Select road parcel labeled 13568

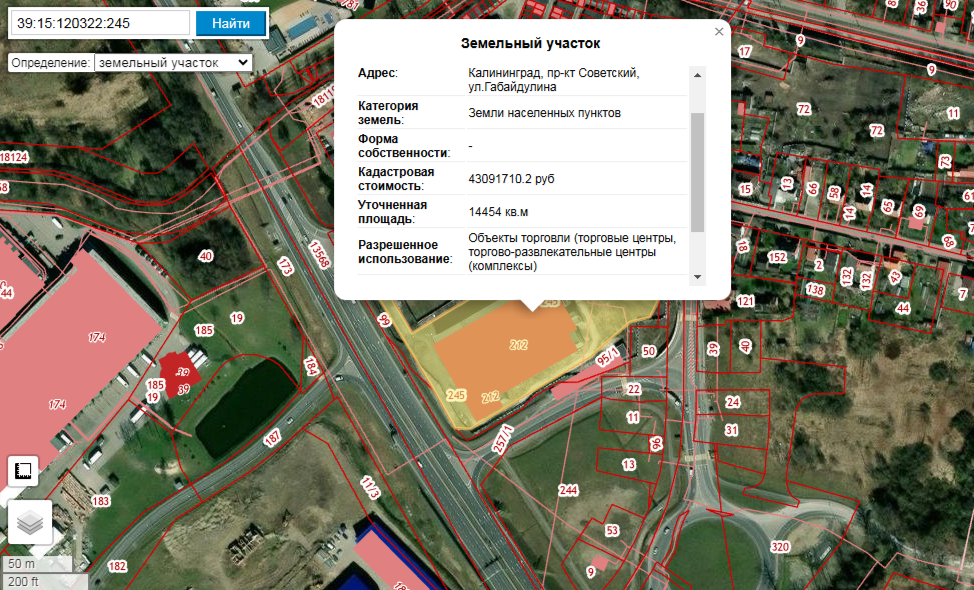(318, 255)
